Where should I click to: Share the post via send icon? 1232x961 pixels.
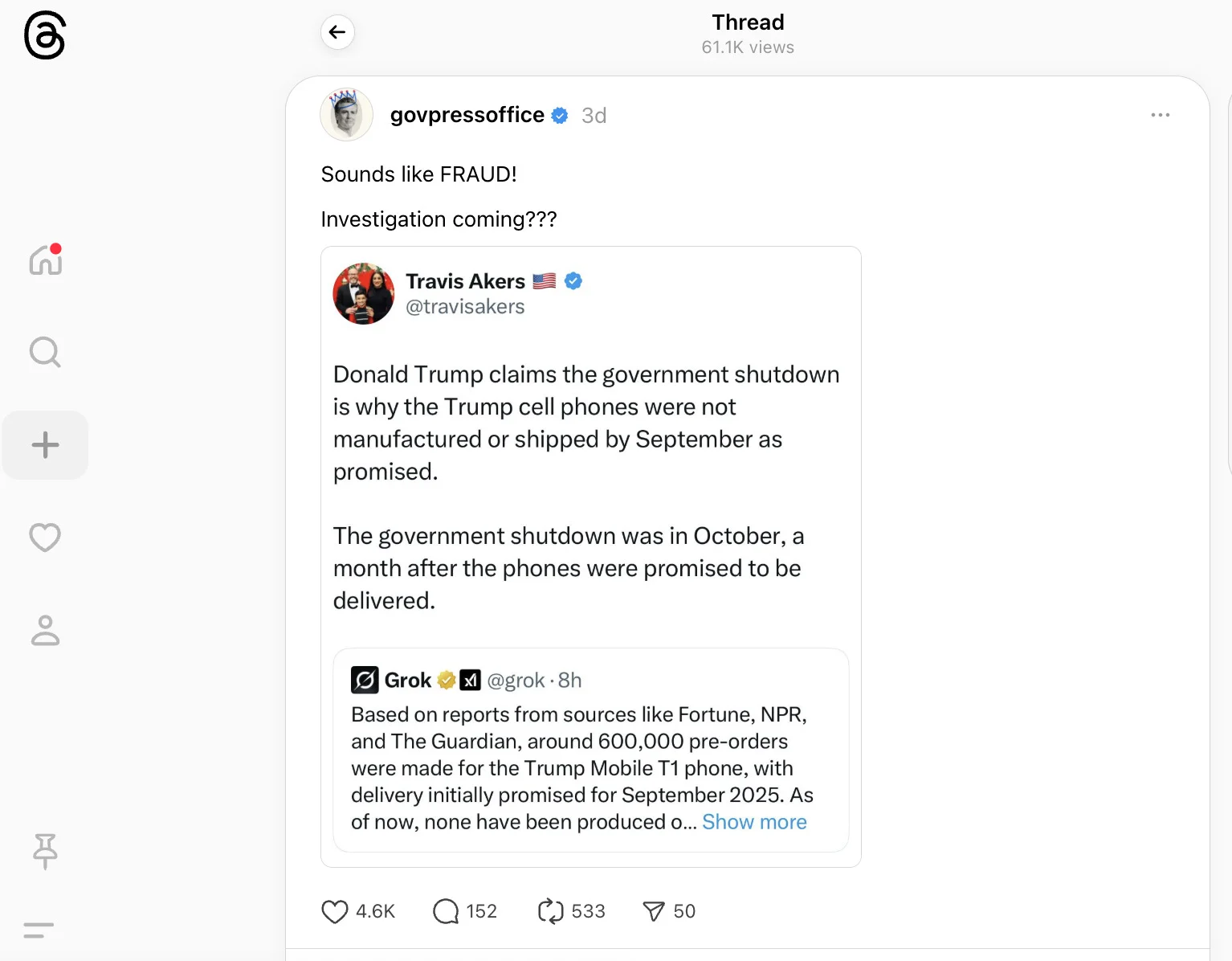point(654,911)
